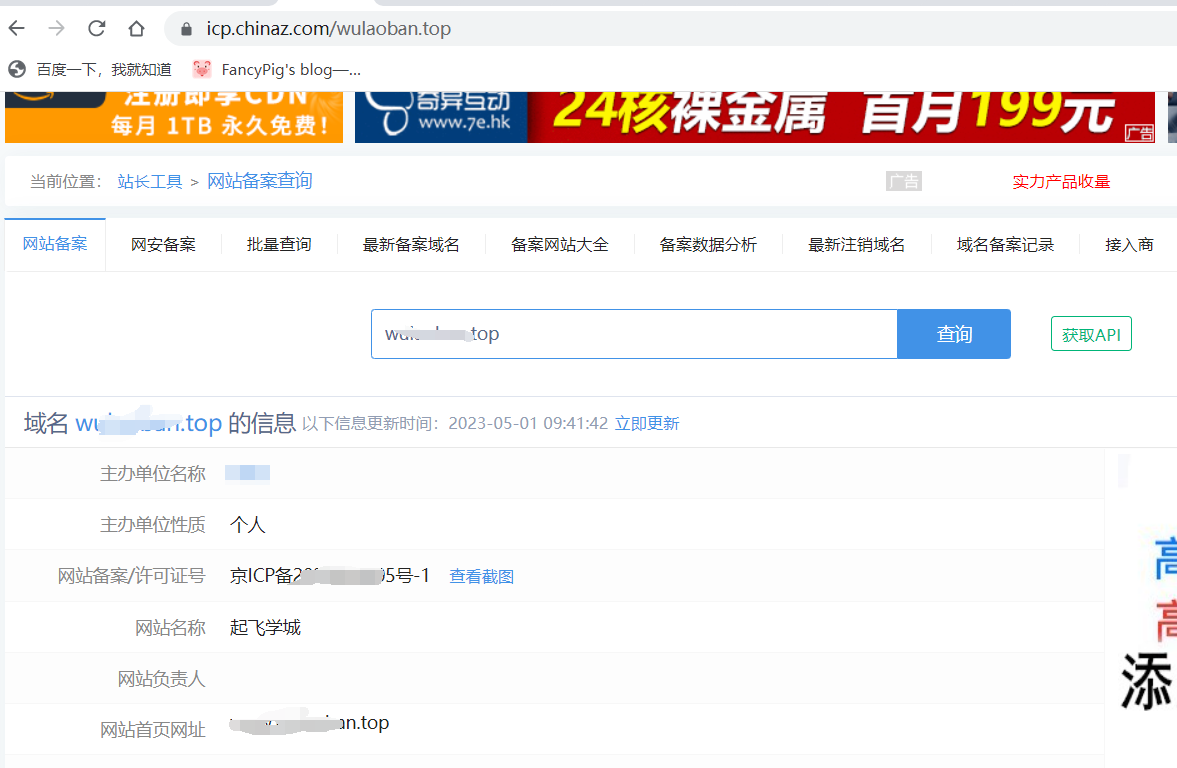Open 备案数据分析 tab

click(708, 245)
